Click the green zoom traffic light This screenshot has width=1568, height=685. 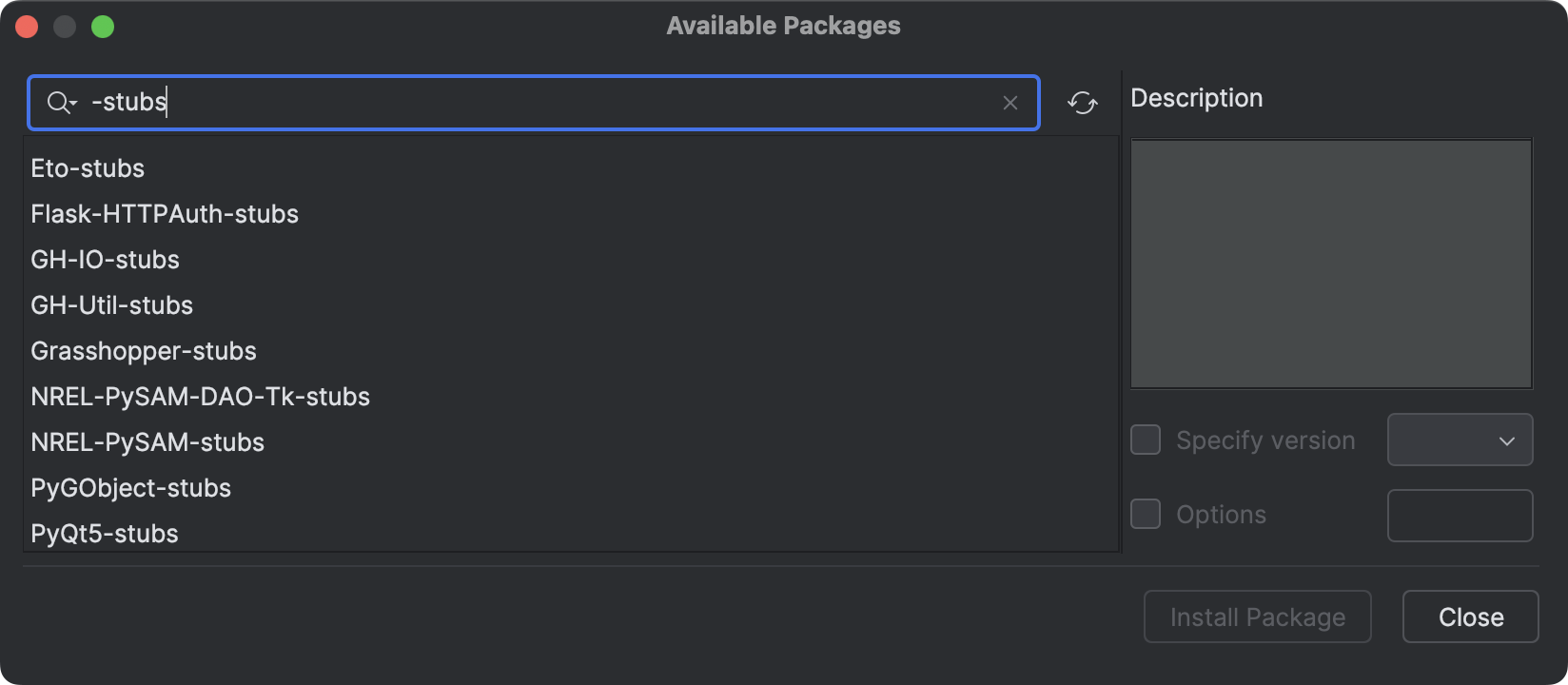105,26
